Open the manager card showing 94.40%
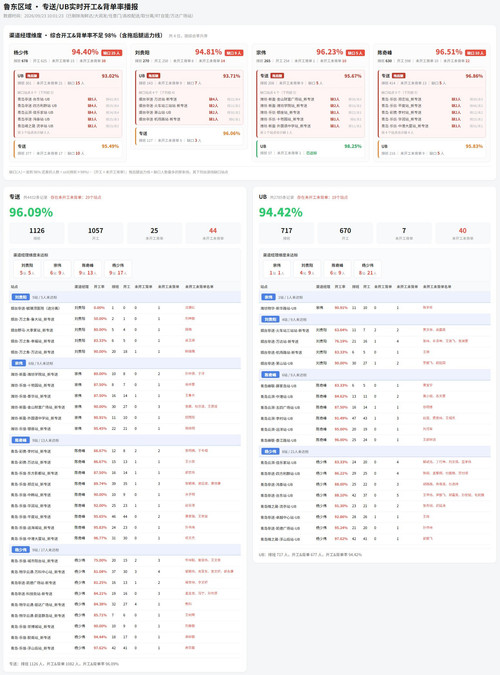This screenshot has width=500, height=675. (x=68, y=102)
